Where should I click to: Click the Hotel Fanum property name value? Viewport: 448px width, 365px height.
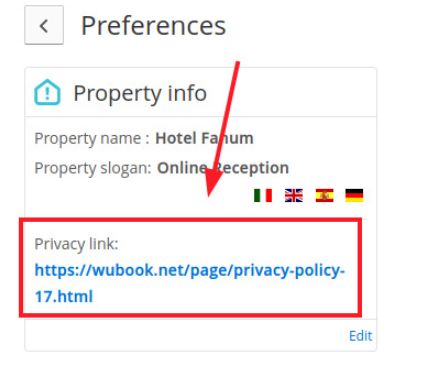pos(204,138)
